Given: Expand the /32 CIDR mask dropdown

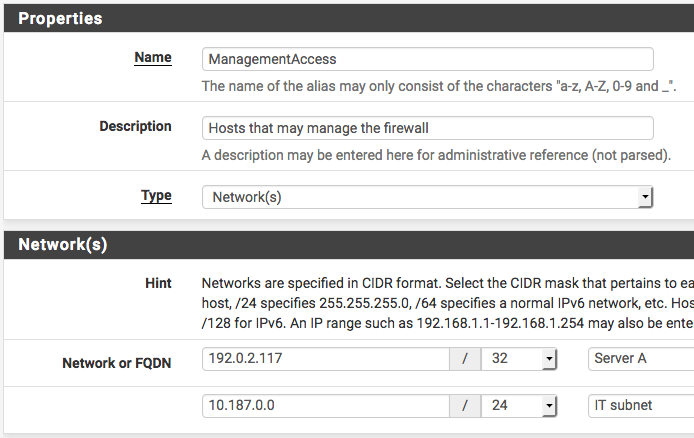Looking at the screenshot, I should click(x=519, y=359).
